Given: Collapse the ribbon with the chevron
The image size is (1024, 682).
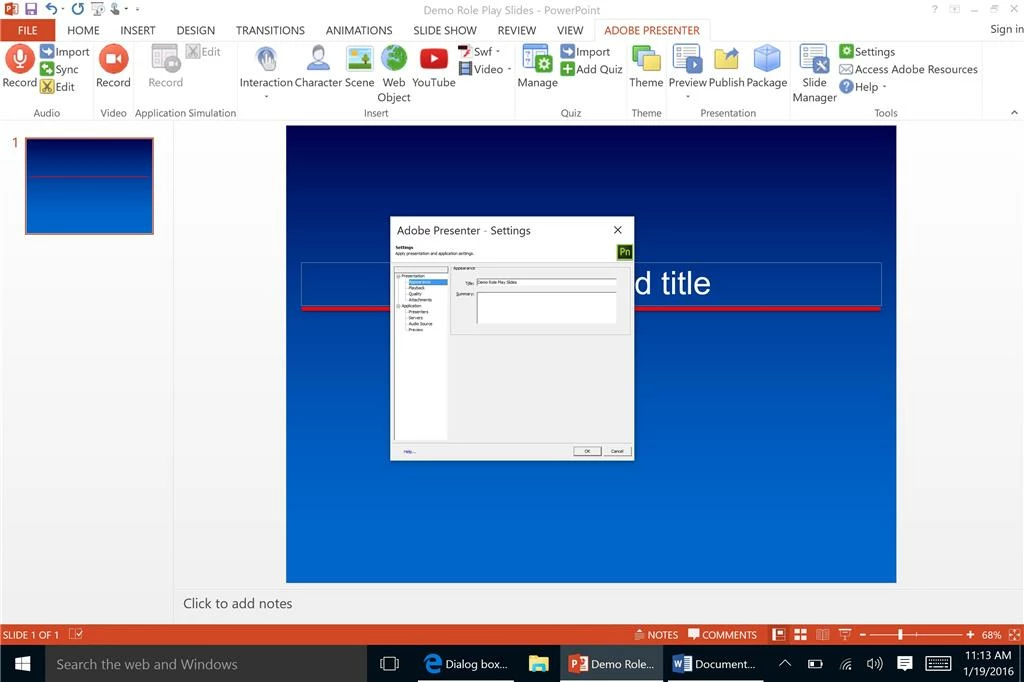Looking at the screenshot, I should click(1014, 112).
